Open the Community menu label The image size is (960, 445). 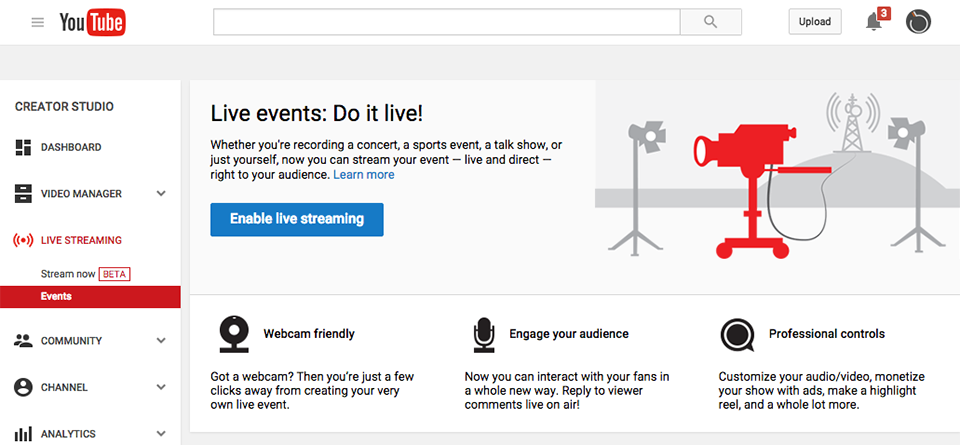pos(72,341)
